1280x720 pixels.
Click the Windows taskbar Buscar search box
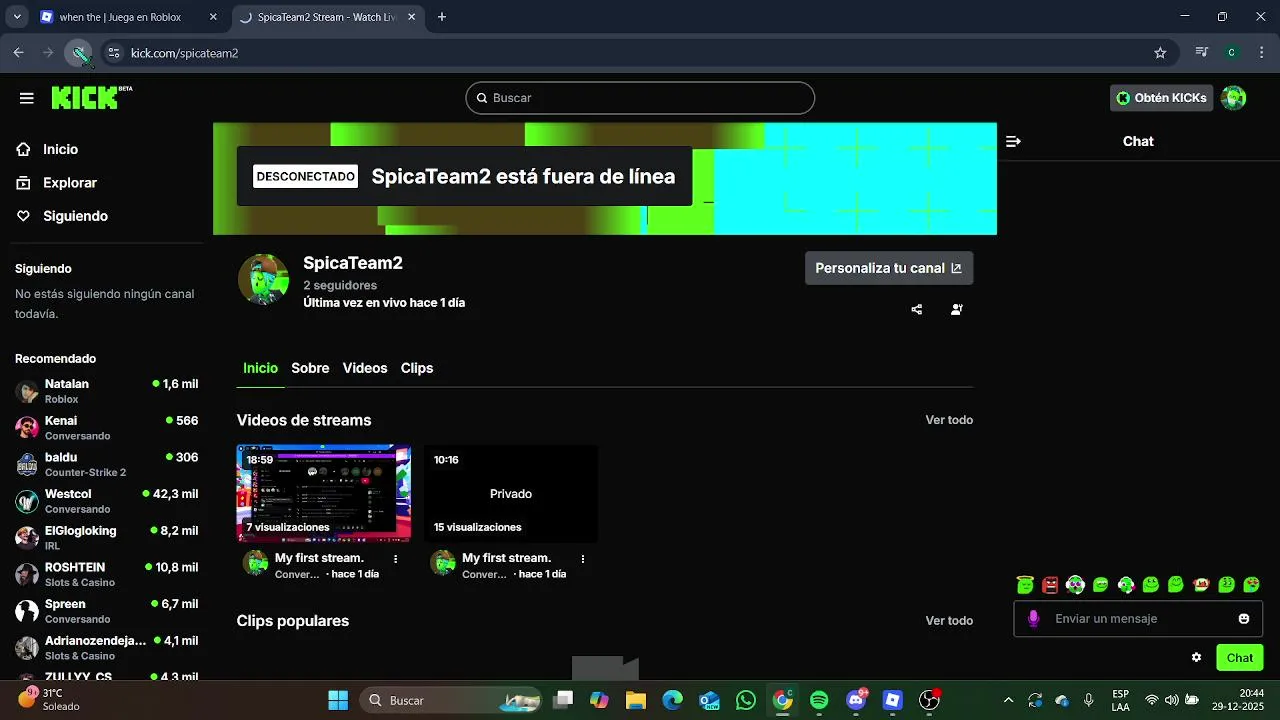451,700
